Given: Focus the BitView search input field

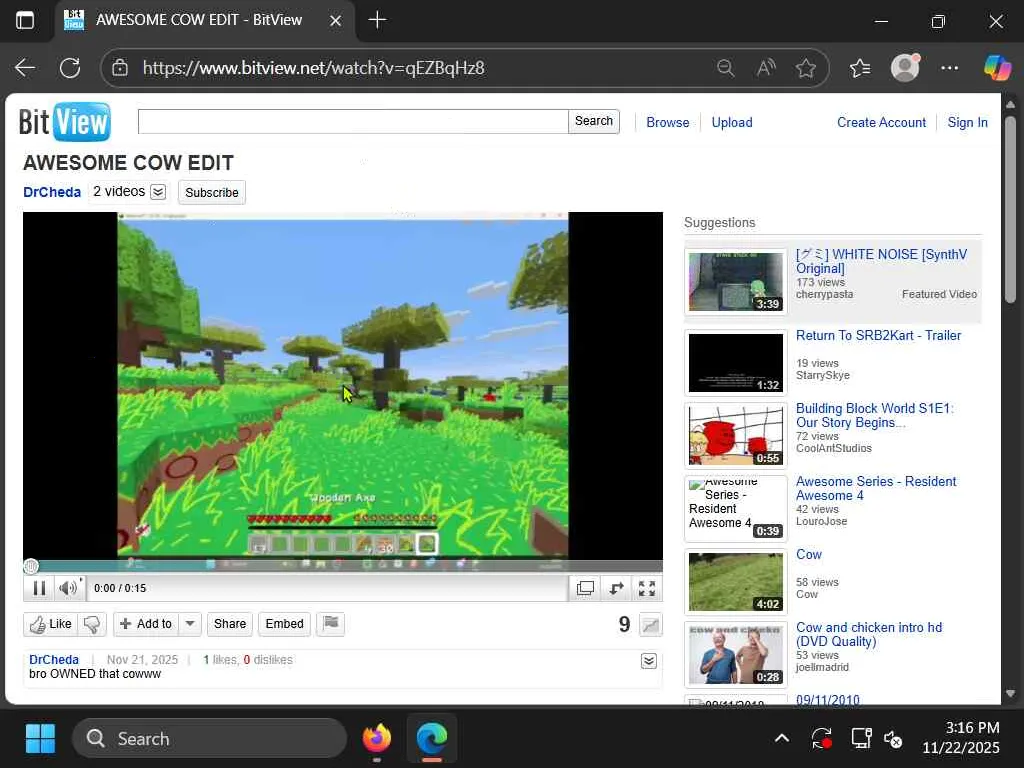Looking at the screenshot, I should click(x=353, y=121).
